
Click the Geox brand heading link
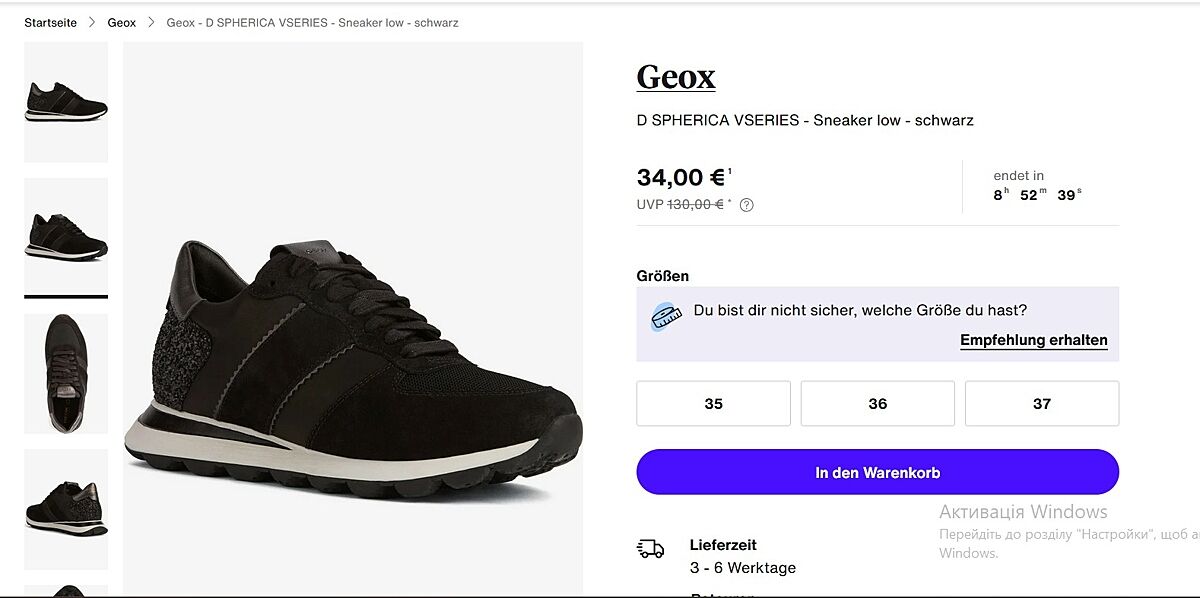click(676, 77)
